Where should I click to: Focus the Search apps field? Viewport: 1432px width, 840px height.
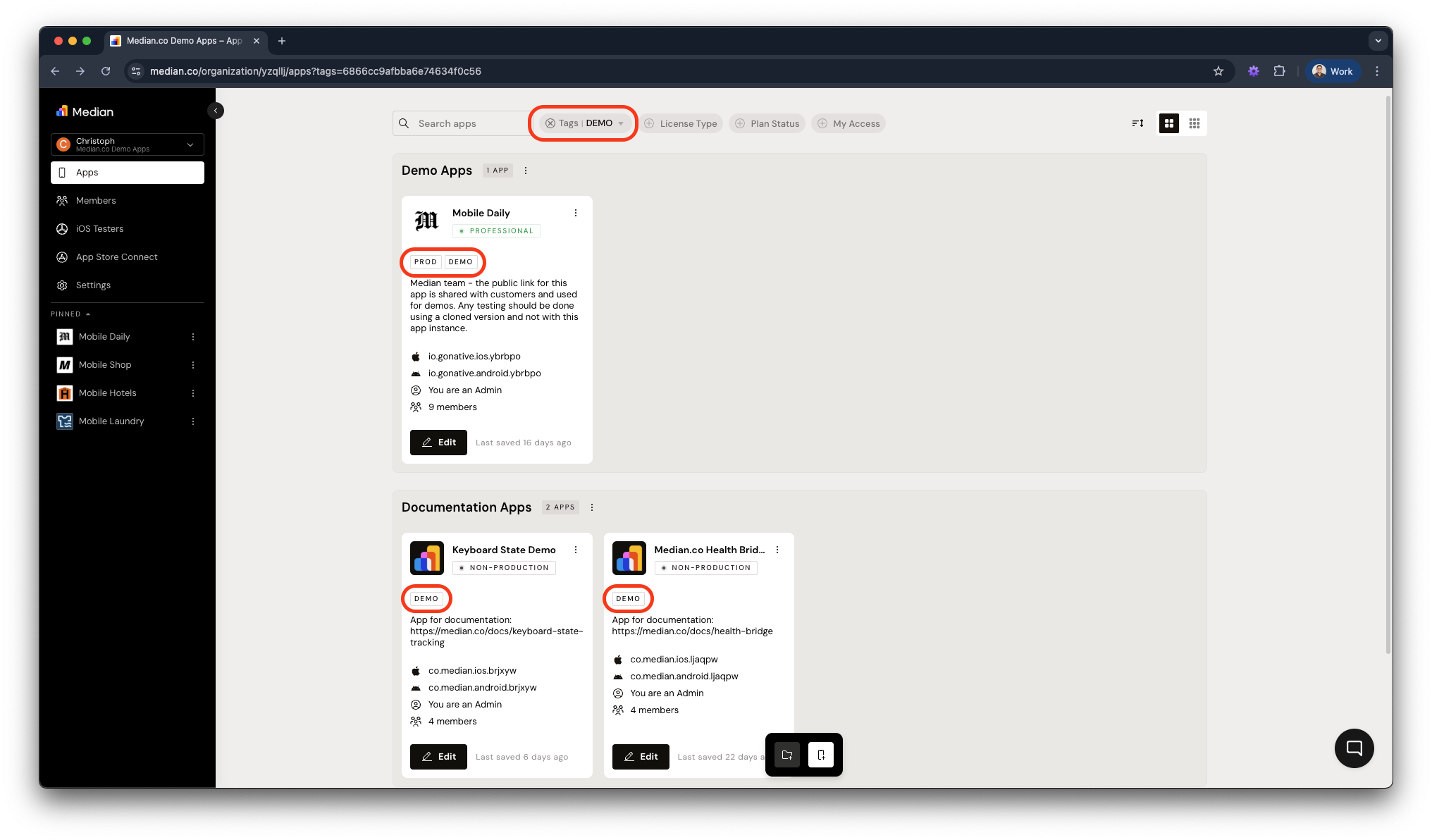(x=462, y=123)
